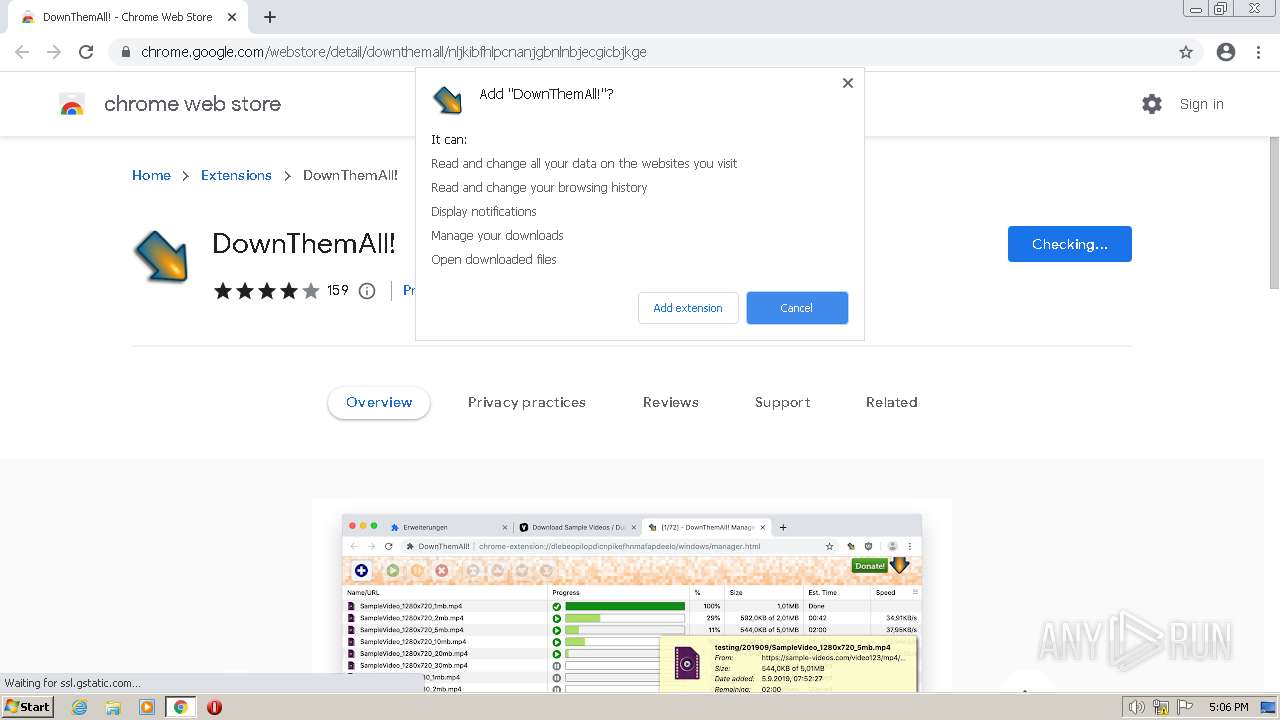Click the network tray icon

[x=1161, y=707]
